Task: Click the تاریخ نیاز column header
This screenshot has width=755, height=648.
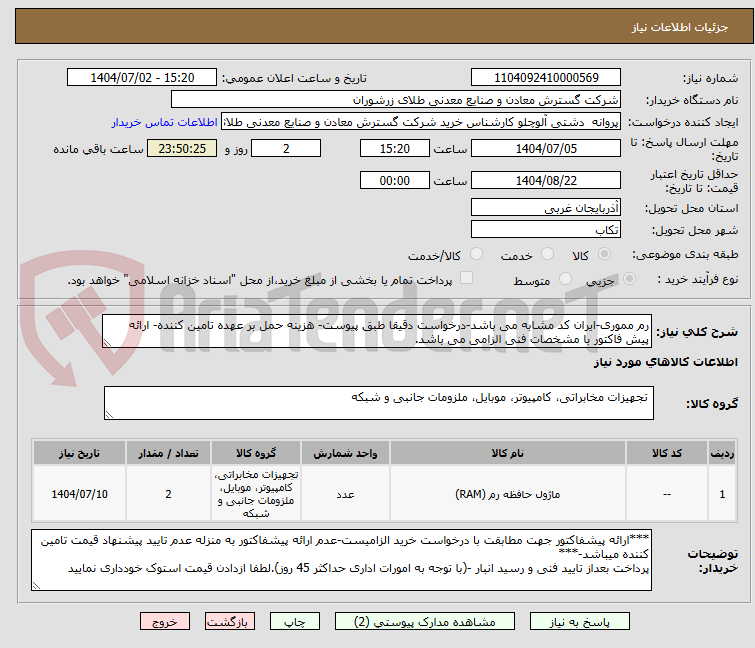Action: coord(79,453)
